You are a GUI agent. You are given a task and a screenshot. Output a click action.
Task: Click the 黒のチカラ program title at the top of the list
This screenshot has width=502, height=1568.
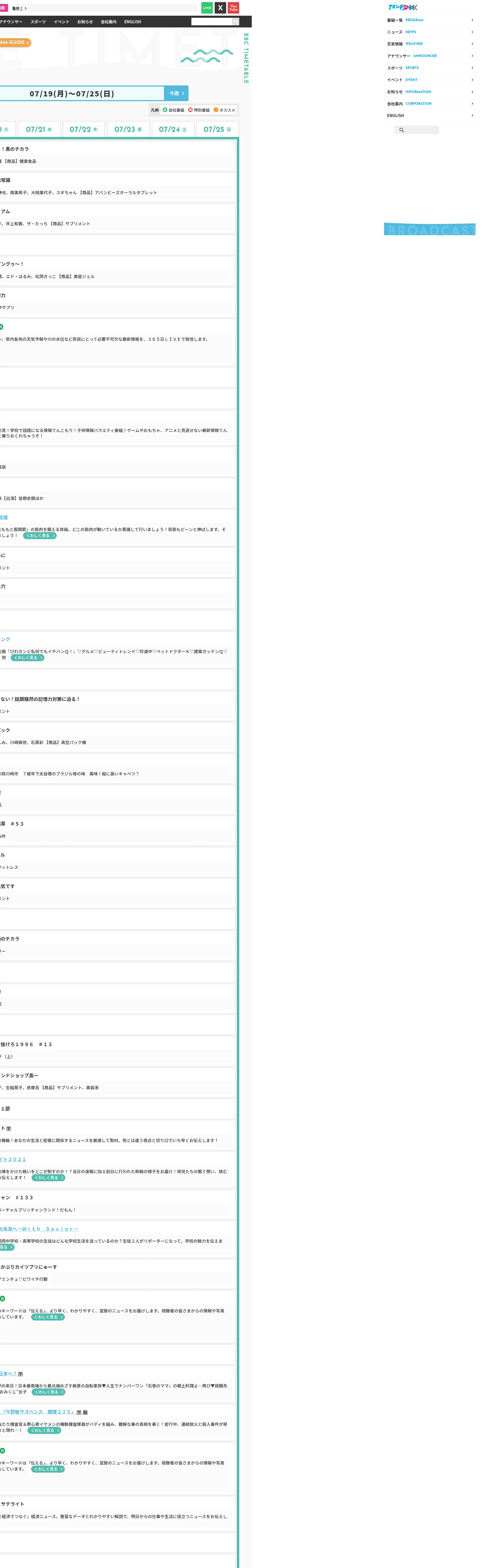coord(15,149)
